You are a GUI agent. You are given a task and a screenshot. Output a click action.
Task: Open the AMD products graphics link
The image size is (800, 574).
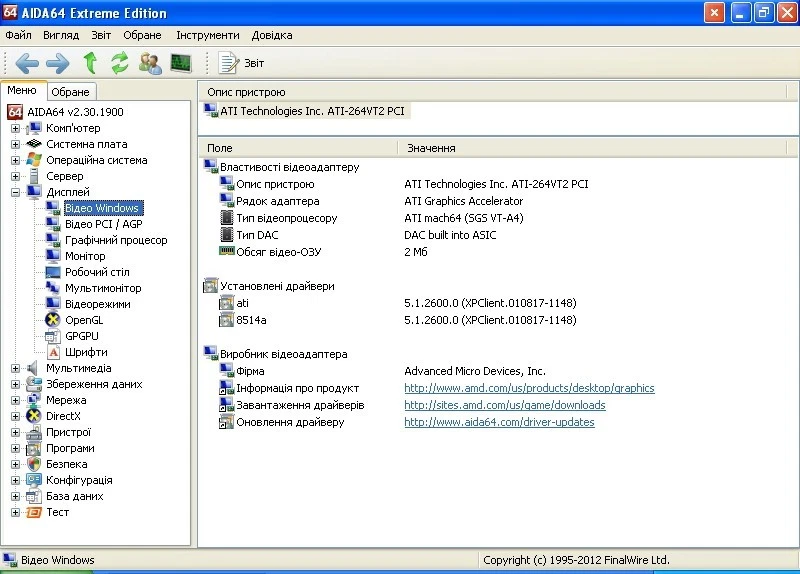pyautogui.click(x=529, y=388)
